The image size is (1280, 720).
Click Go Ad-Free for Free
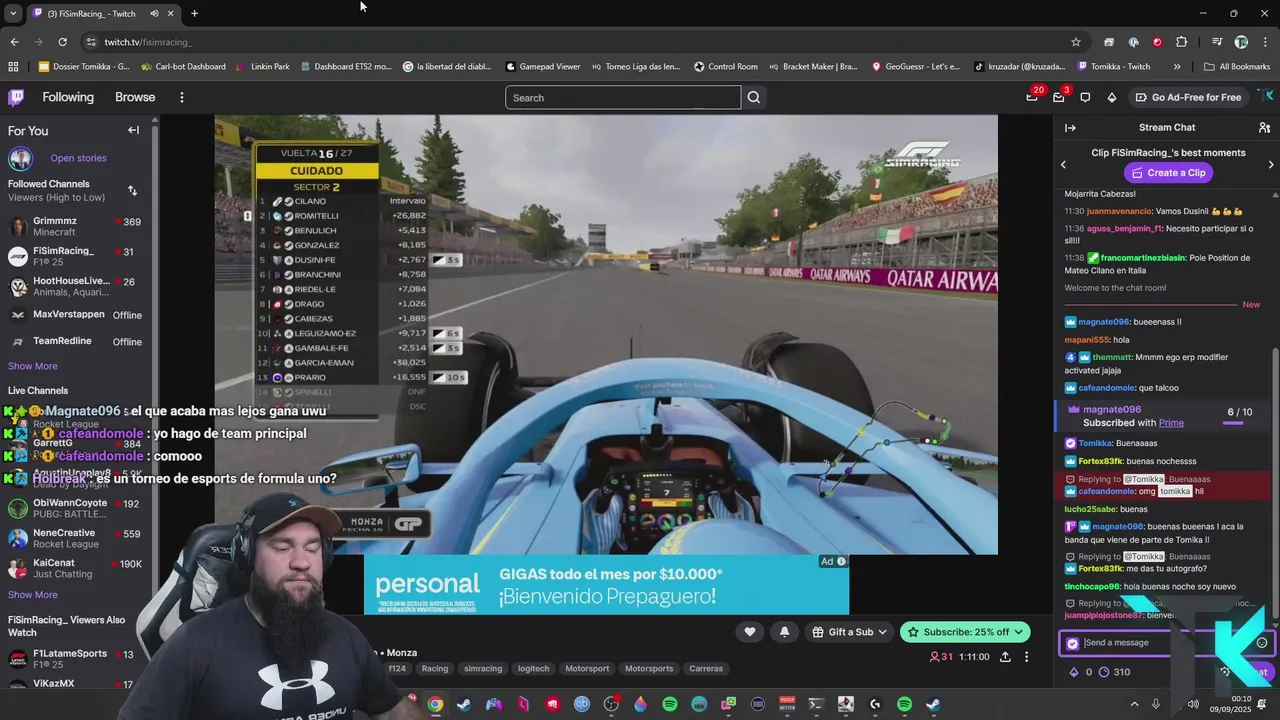click(1189, 97)
